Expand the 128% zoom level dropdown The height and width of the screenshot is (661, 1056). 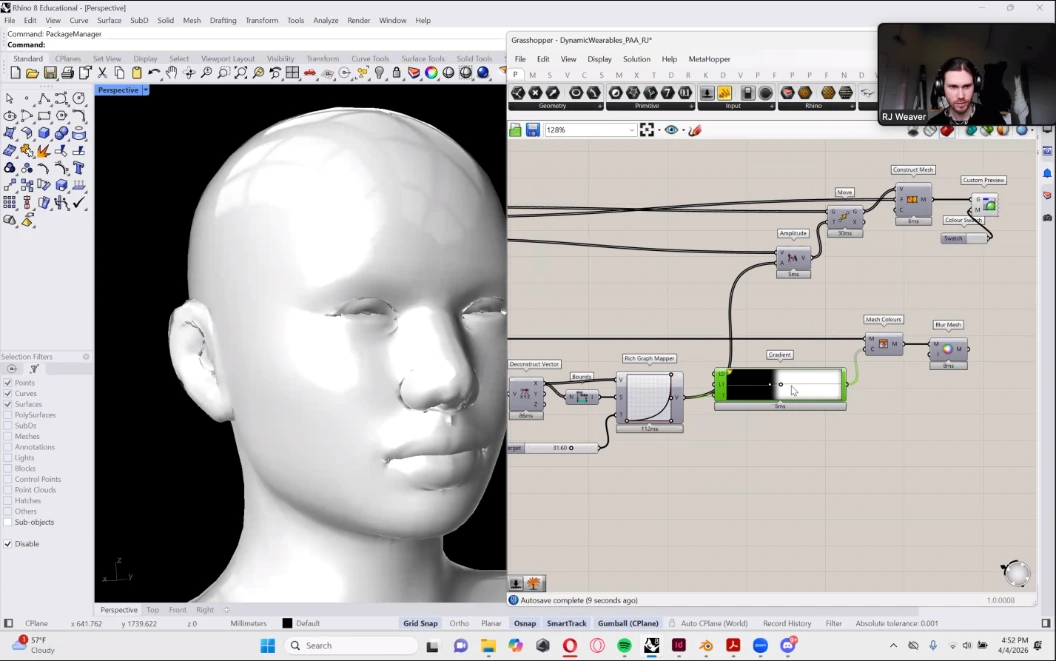click(x=632, y=130)
